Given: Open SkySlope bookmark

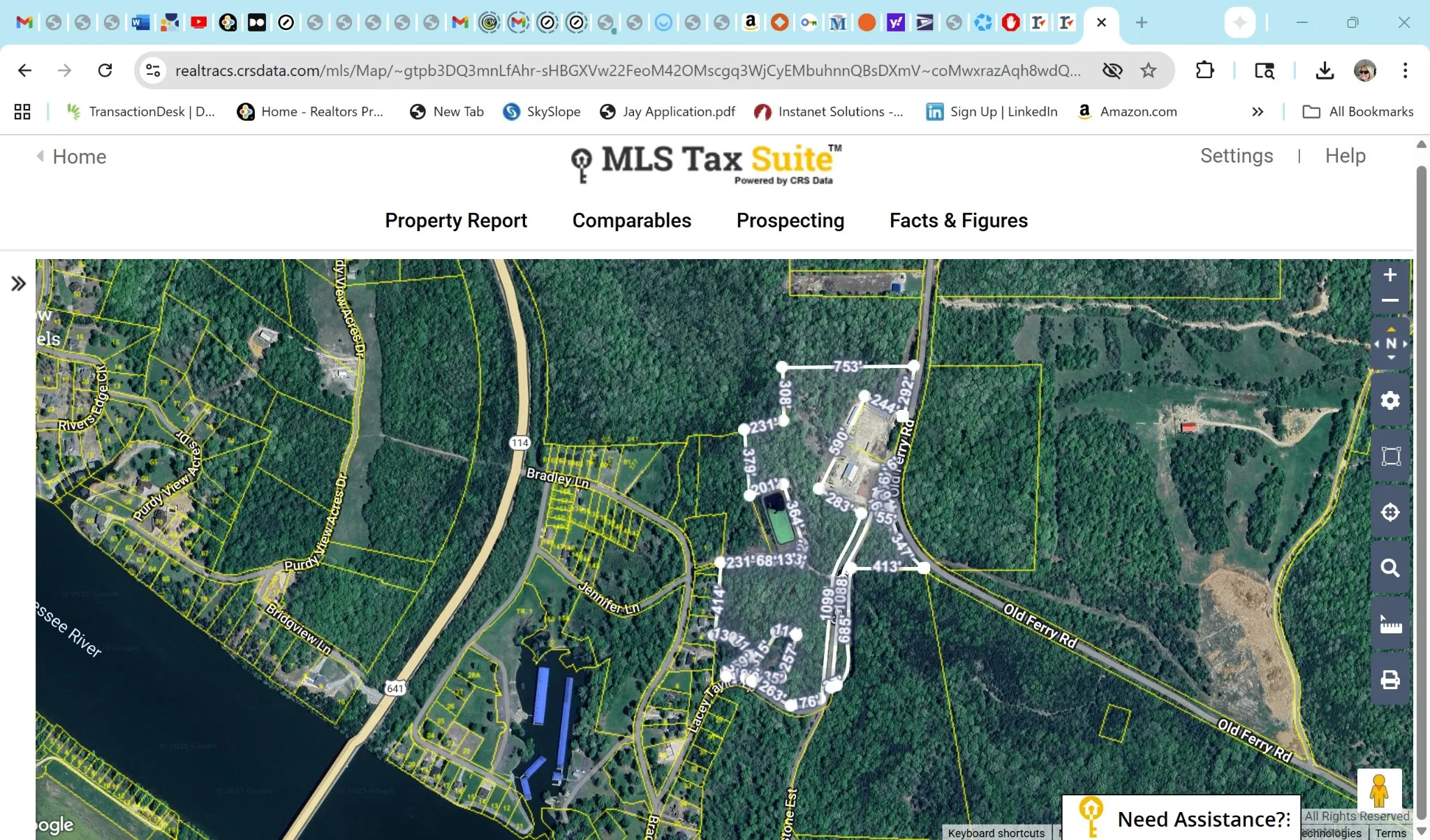Looking at the screenshot, I should (542, 112).
